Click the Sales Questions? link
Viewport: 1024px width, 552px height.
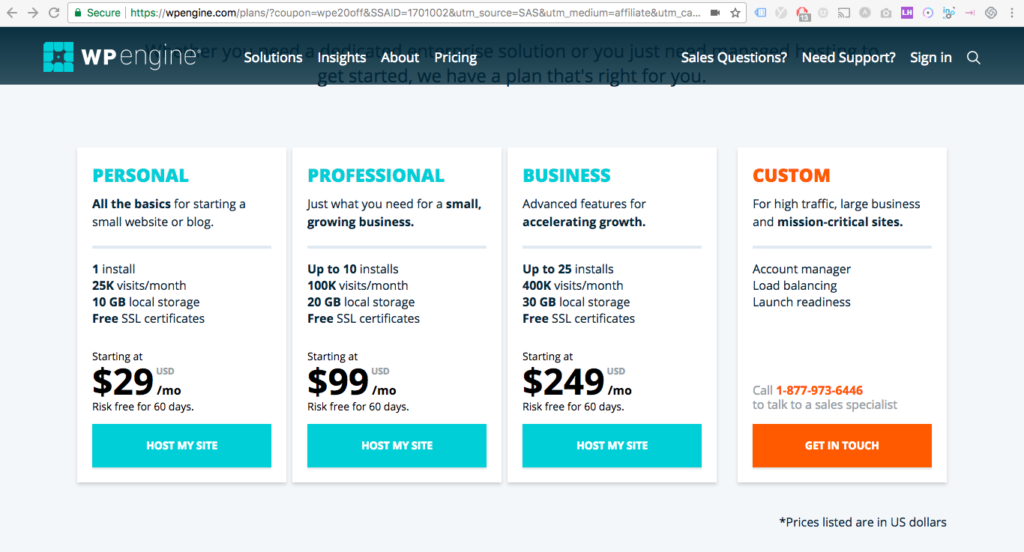tap(734, 57)
